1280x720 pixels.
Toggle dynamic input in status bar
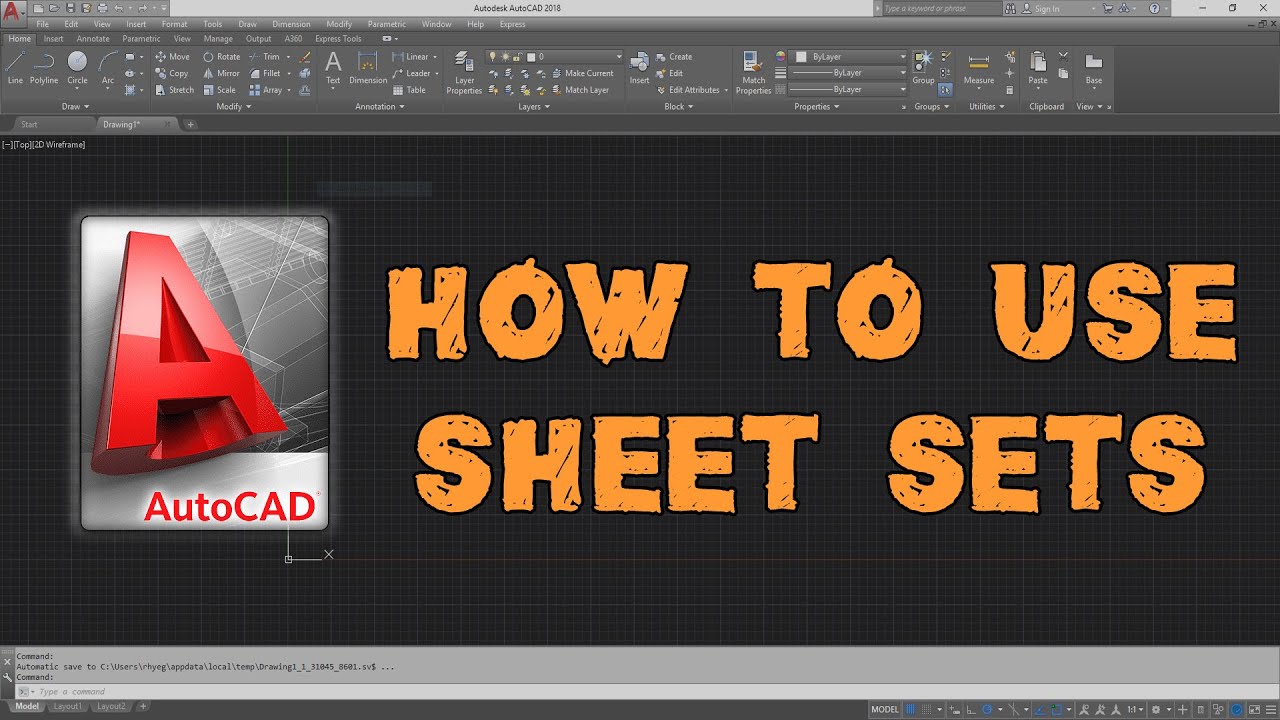(955, 709)
